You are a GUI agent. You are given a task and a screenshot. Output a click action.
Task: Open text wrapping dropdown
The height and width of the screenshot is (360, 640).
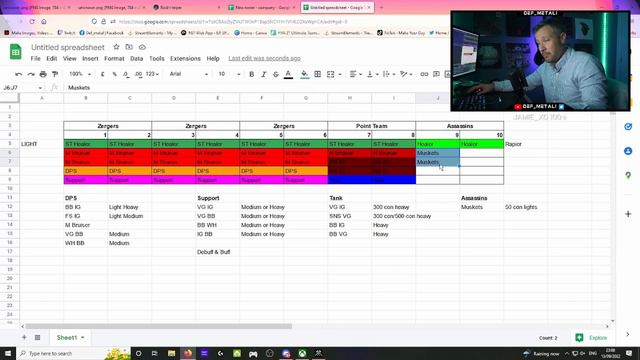(389, 74)
